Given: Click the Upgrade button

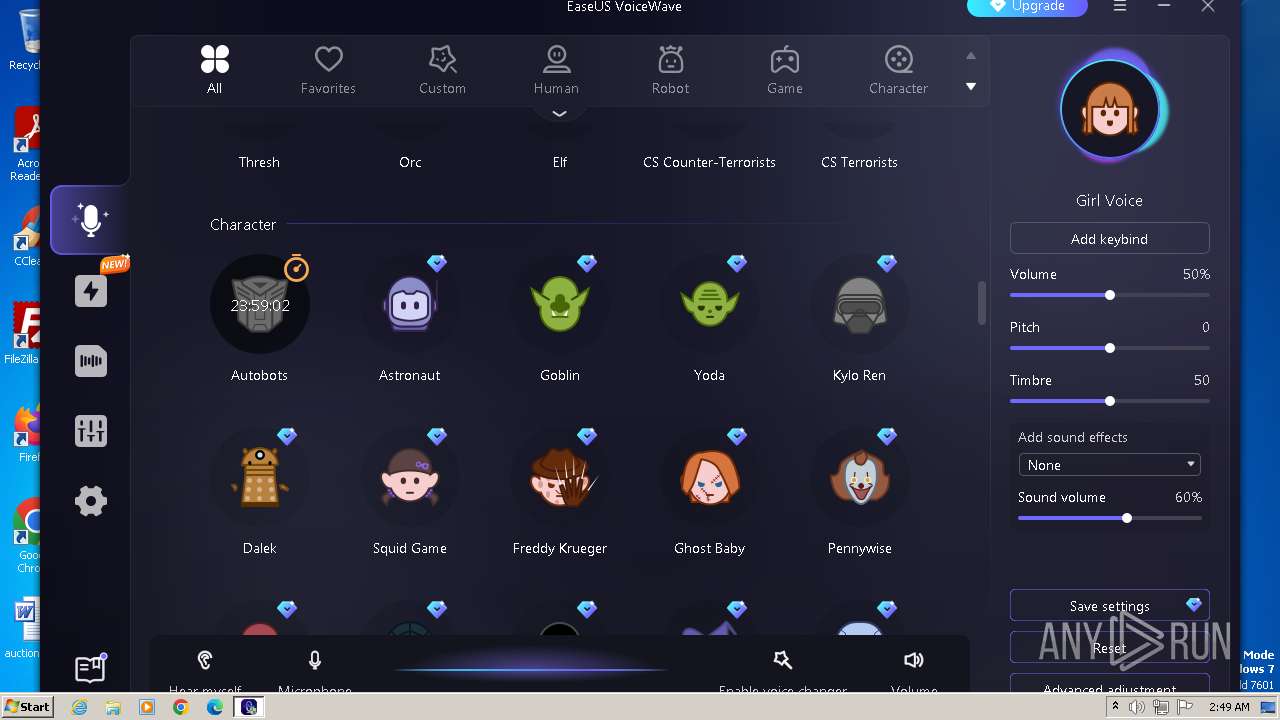Looking at the screenshot, I should point(1026,7).
